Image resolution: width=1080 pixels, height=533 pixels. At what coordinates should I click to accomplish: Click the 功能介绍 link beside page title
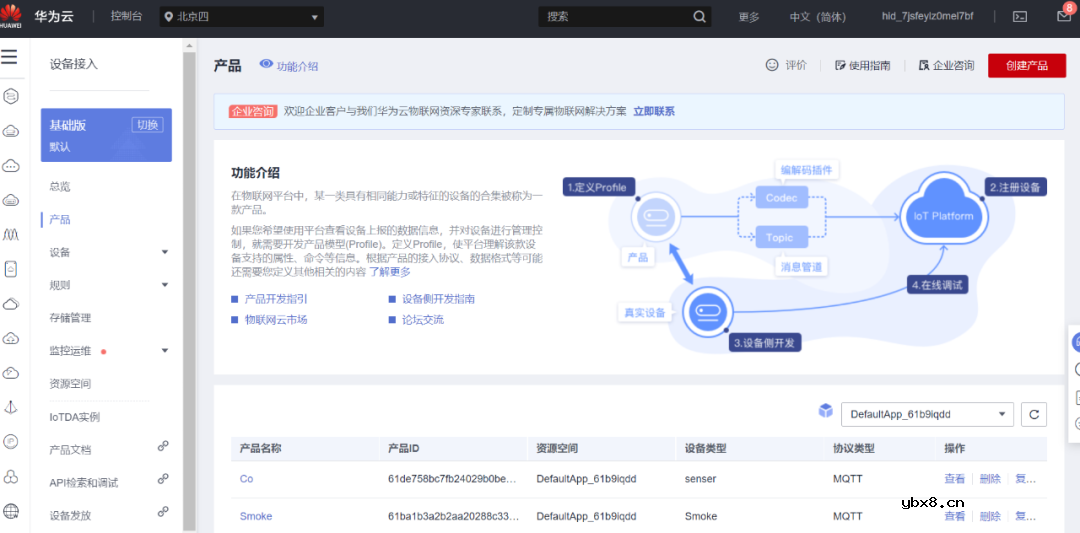(x=297, y=66)
